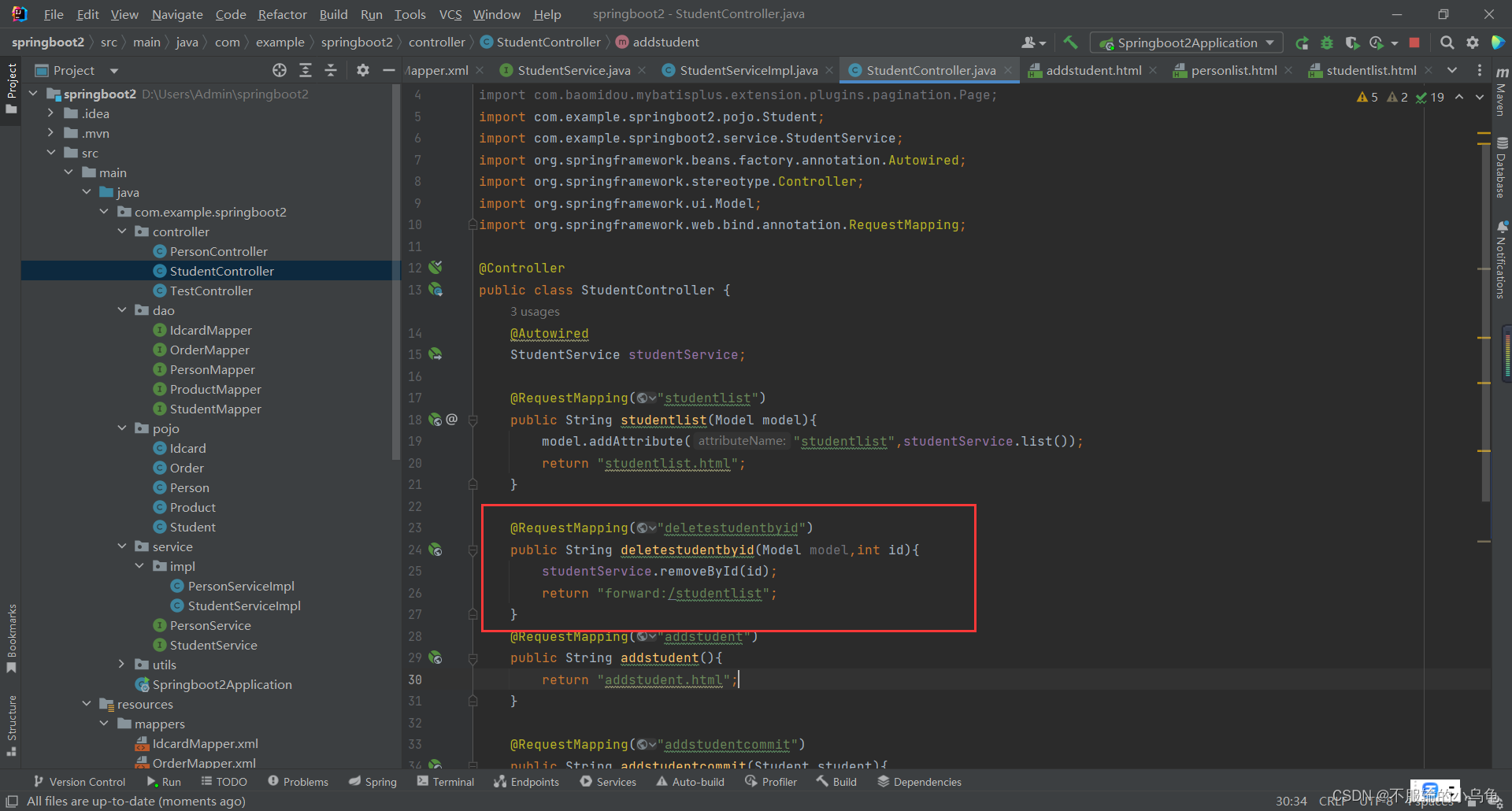Click the gutter bean icon on line 13
1512x811 pixels.
point(435,290)
